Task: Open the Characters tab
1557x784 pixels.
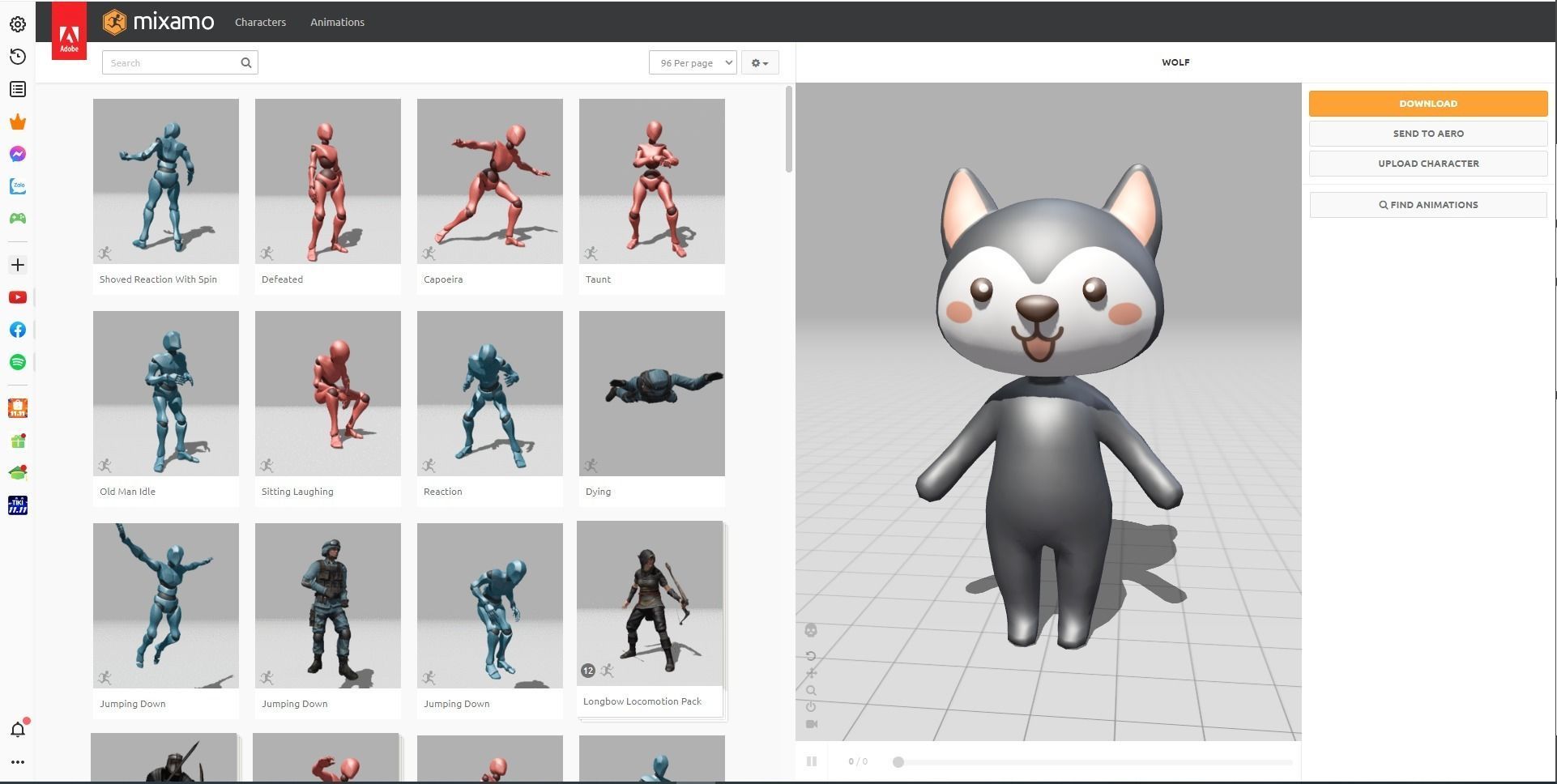Action: (260, 22)
